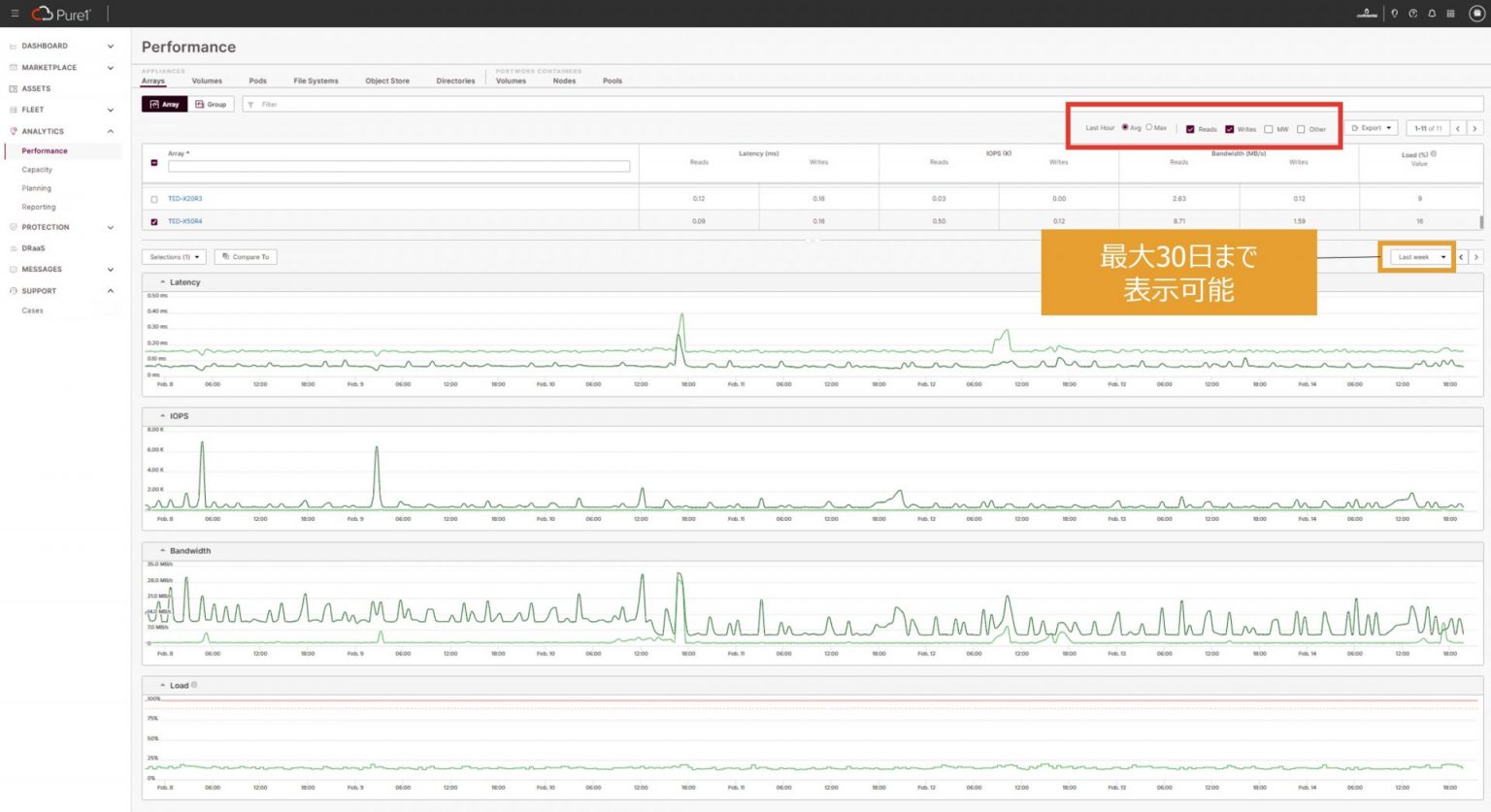1491x812 pixels.
Task: Check the TED-X20R3 row checkbox
Action: coord(152,198)
